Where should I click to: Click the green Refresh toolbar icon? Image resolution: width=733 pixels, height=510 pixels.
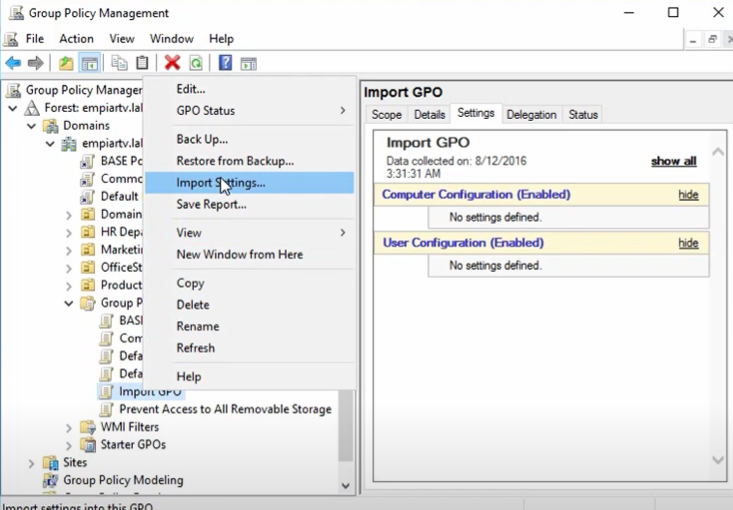(x=196, y=63)
